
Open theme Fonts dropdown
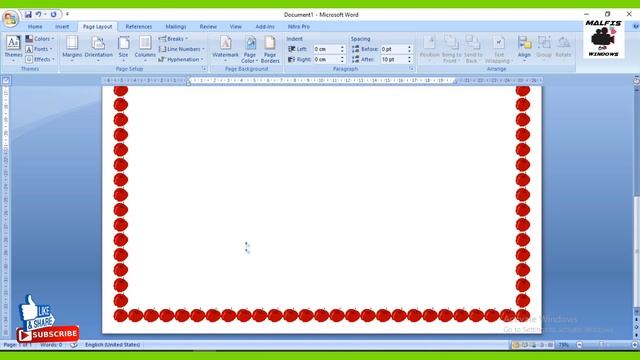coord(39,49)
